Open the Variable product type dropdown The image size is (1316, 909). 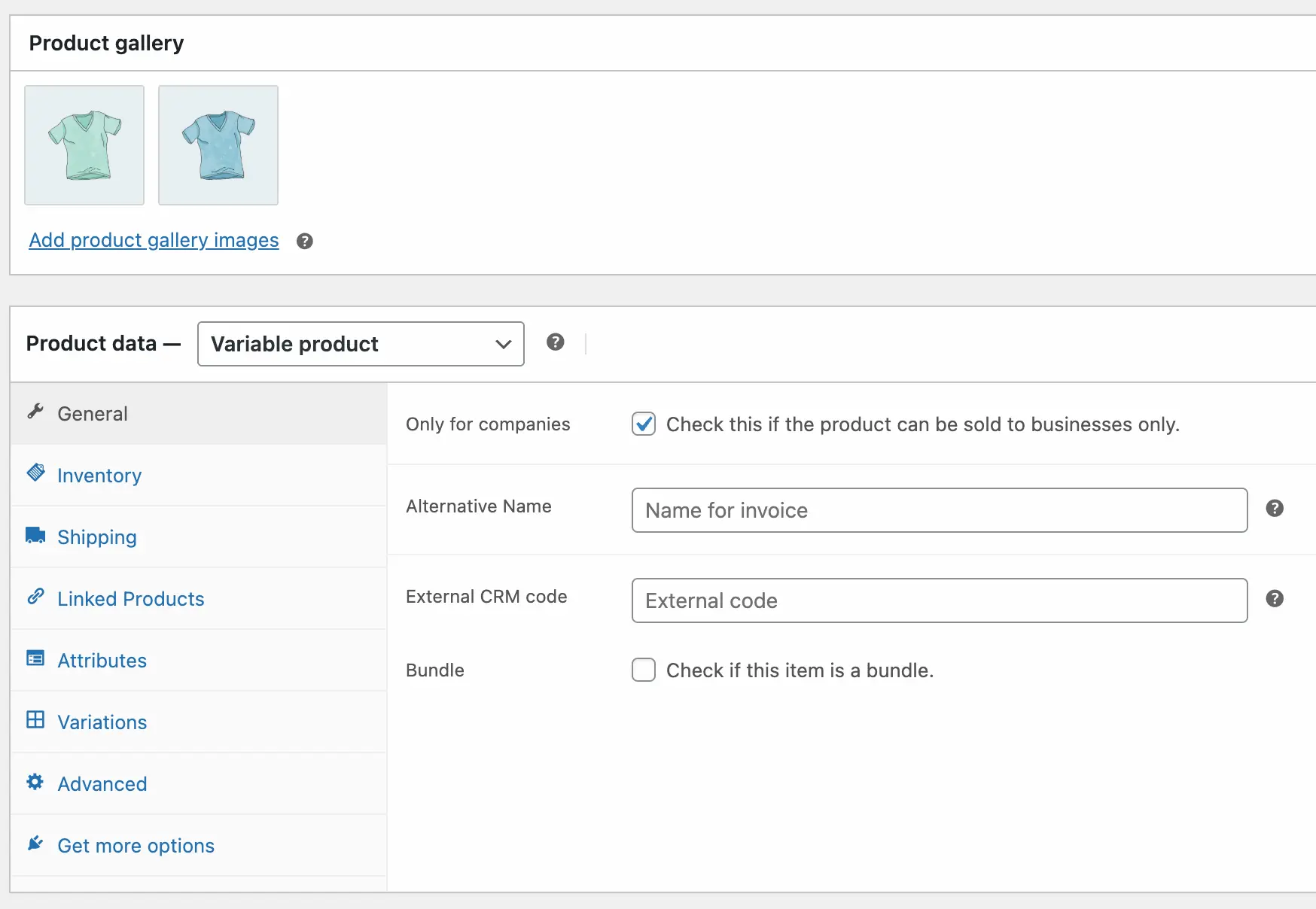coord(361,344)
